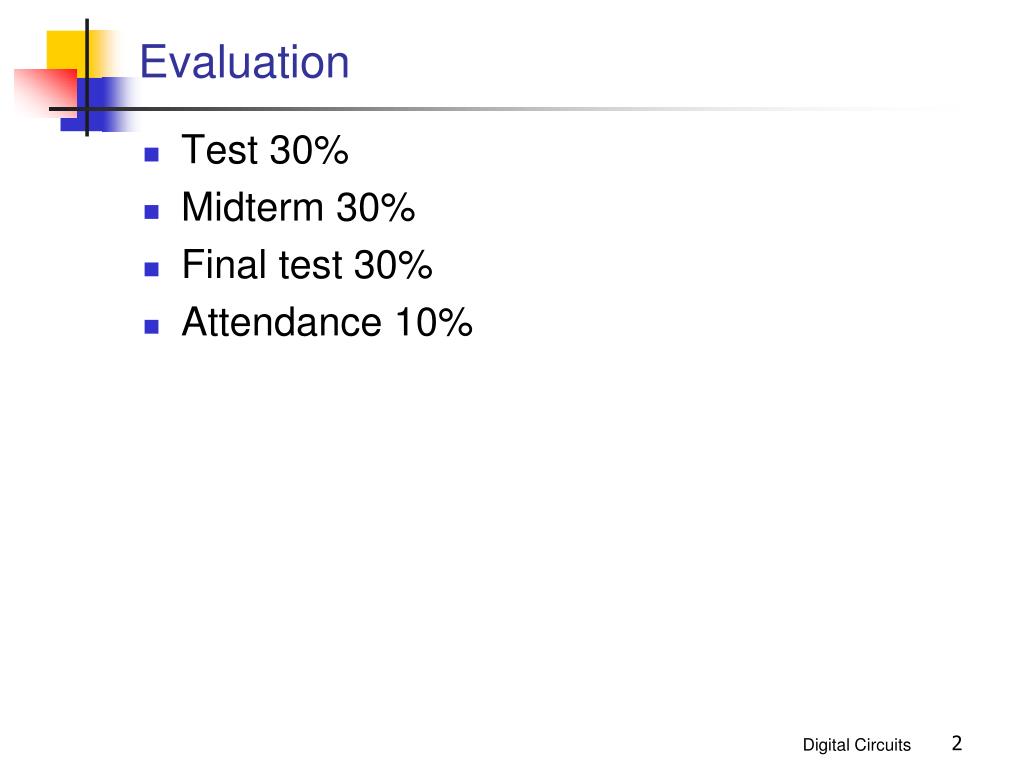Click the word Attendance

coord(281,322)
